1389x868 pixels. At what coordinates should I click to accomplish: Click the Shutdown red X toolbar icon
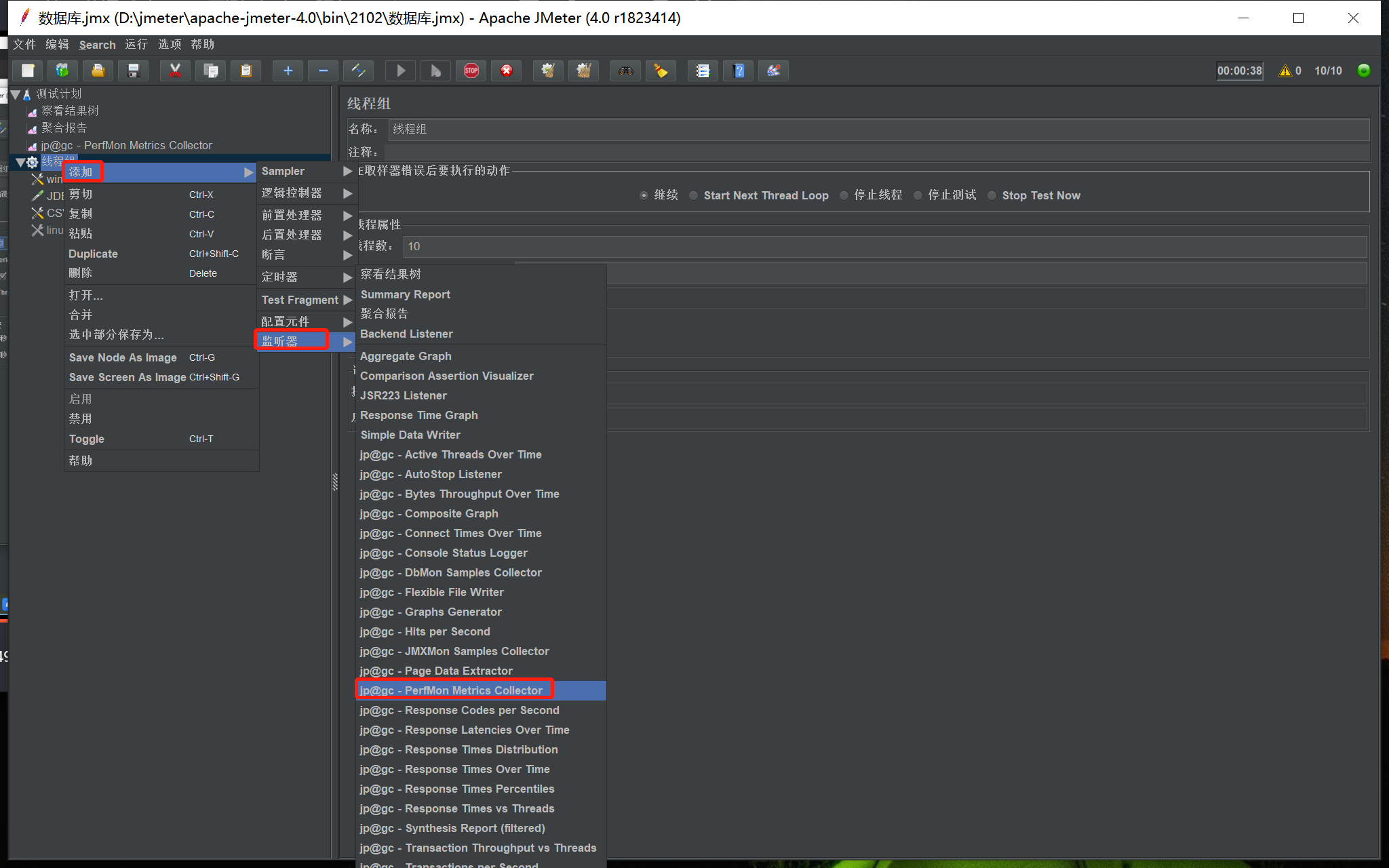(x=507, y=71)
